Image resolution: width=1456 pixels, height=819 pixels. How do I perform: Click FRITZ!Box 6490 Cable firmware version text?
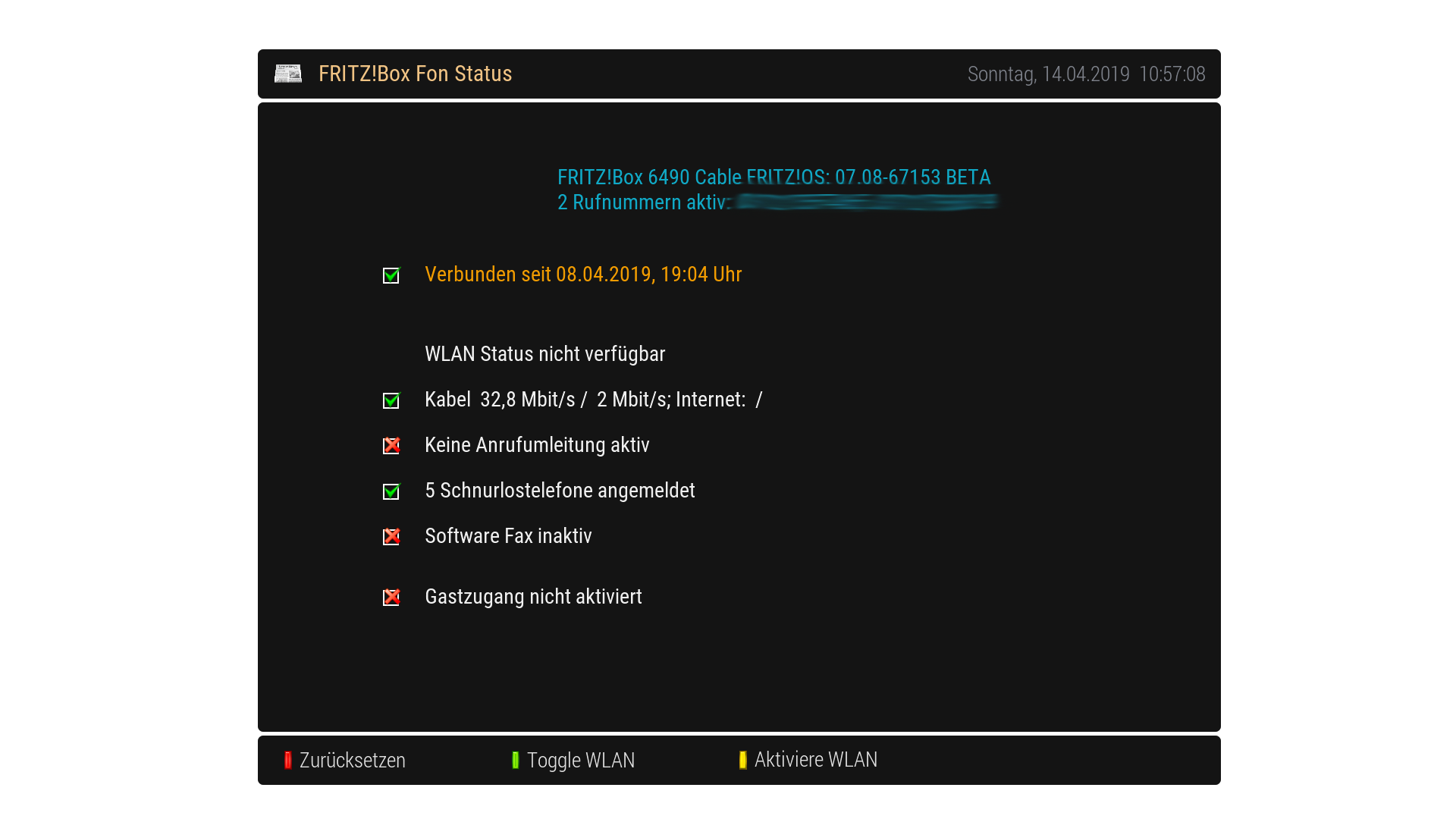[x=773, y=177]
